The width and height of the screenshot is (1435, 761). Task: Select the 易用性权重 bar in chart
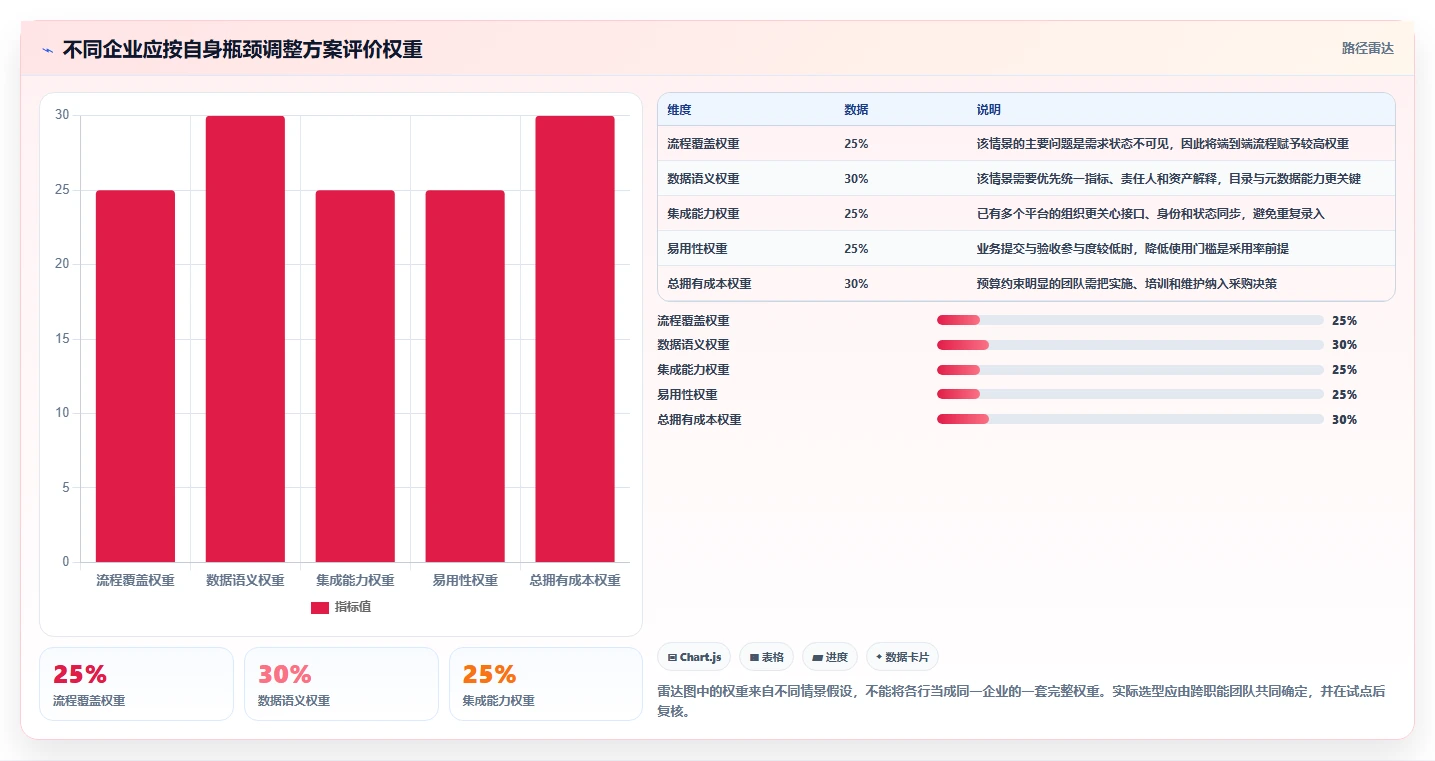click(x=465, y=376)
